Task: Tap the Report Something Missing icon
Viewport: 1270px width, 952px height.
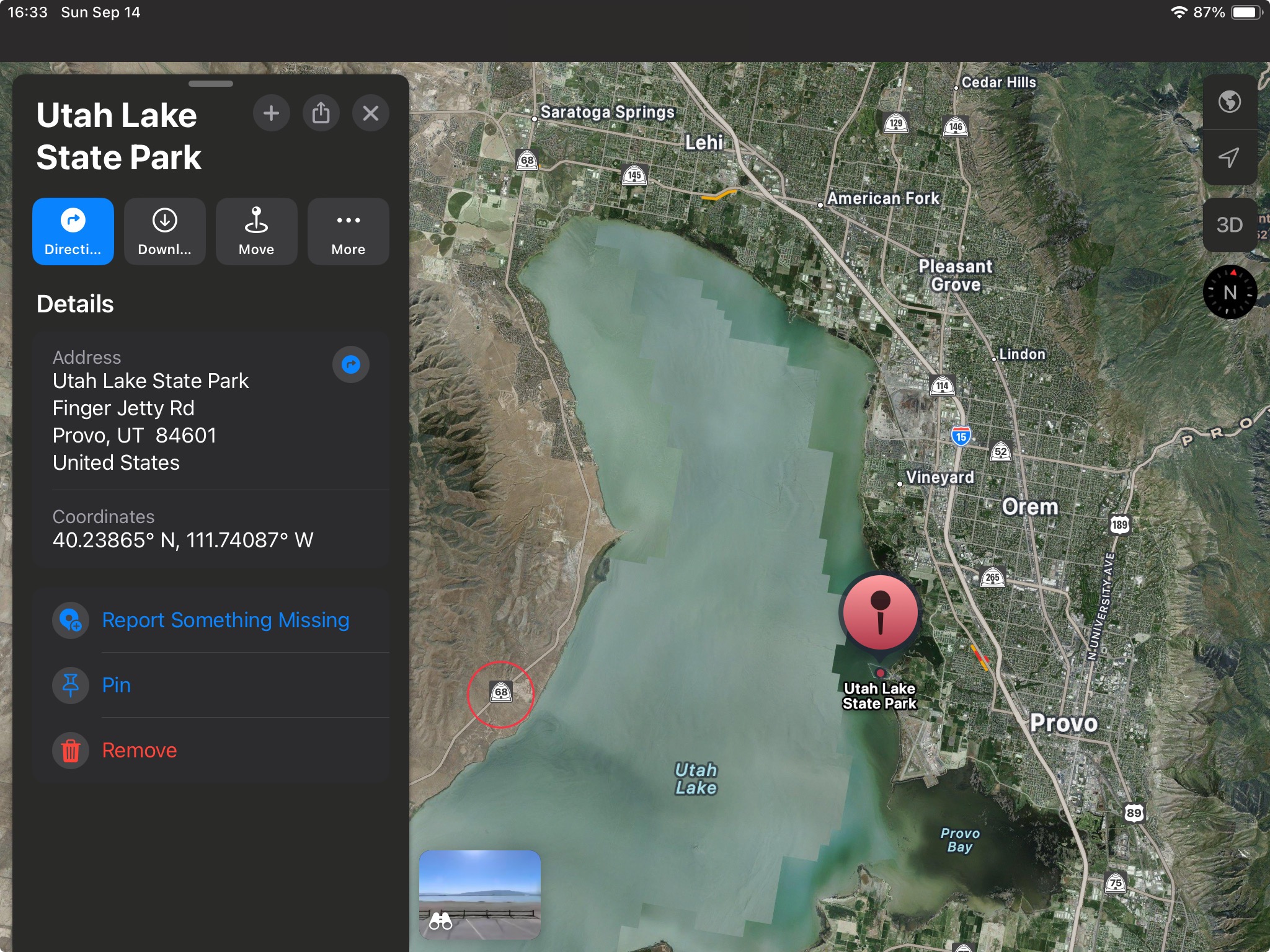Action: click(x=71, y=620)
